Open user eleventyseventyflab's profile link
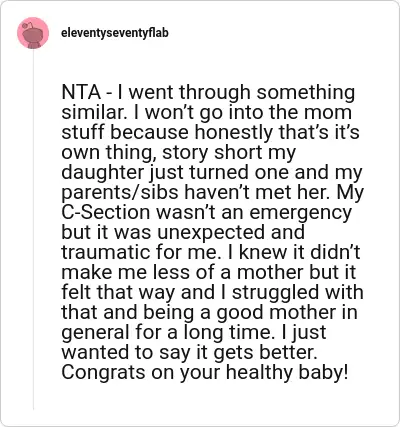Image resolution: width=400 pixels, height=427 pixels. click(x=115, y=33)
